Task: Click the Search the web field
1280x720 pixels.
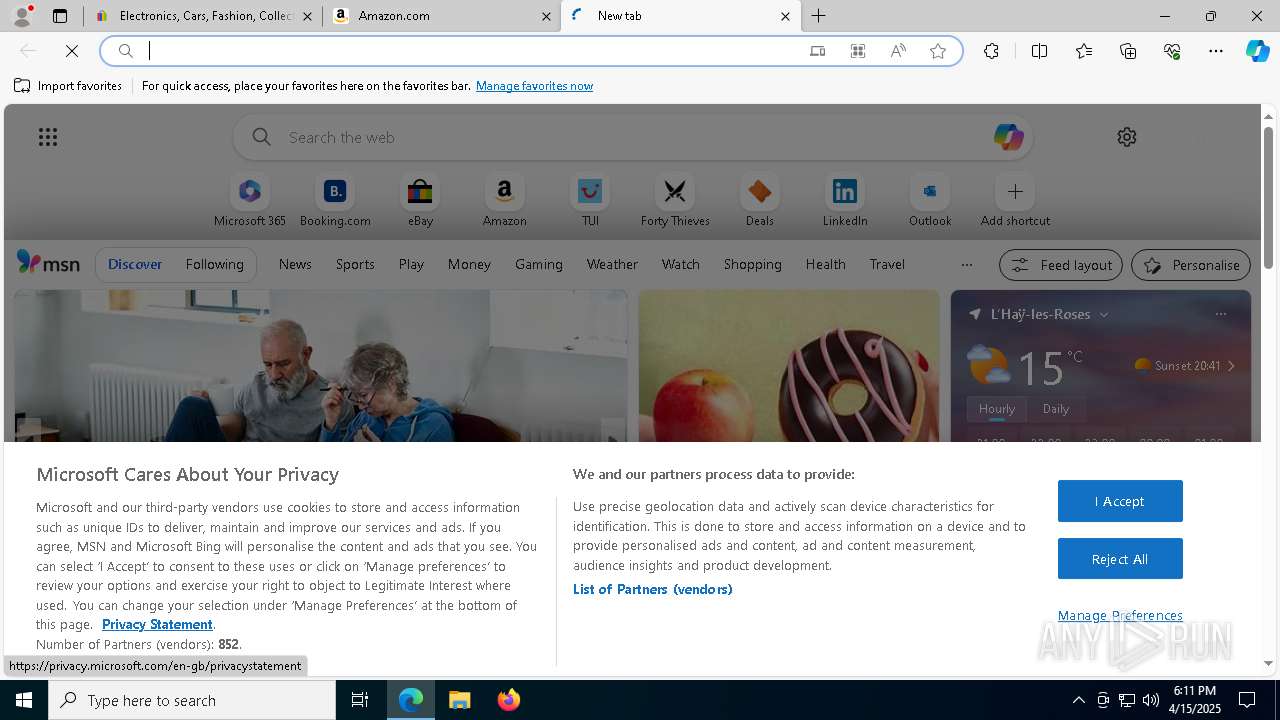Action: [633, 137]
